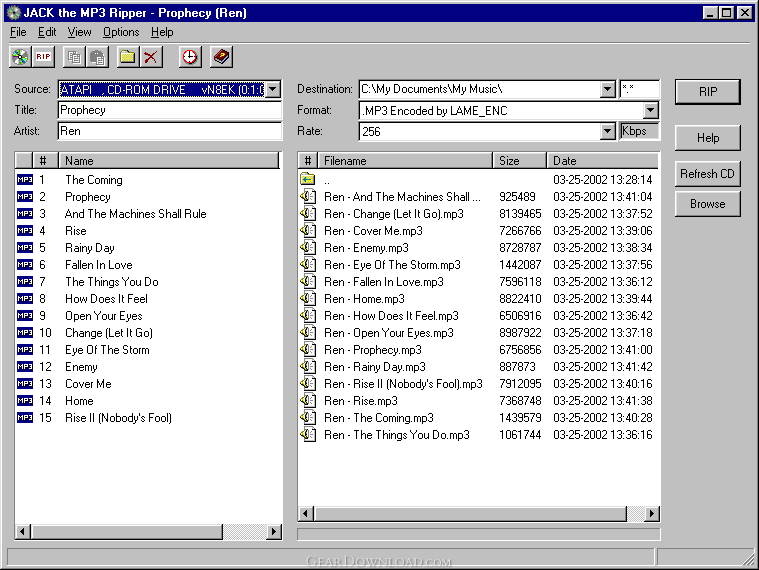Viewport: 759px width, 570px height.
Task: Click right arrow of track list scrollbar
Action: pyautogui.click(x=274, y=532)
